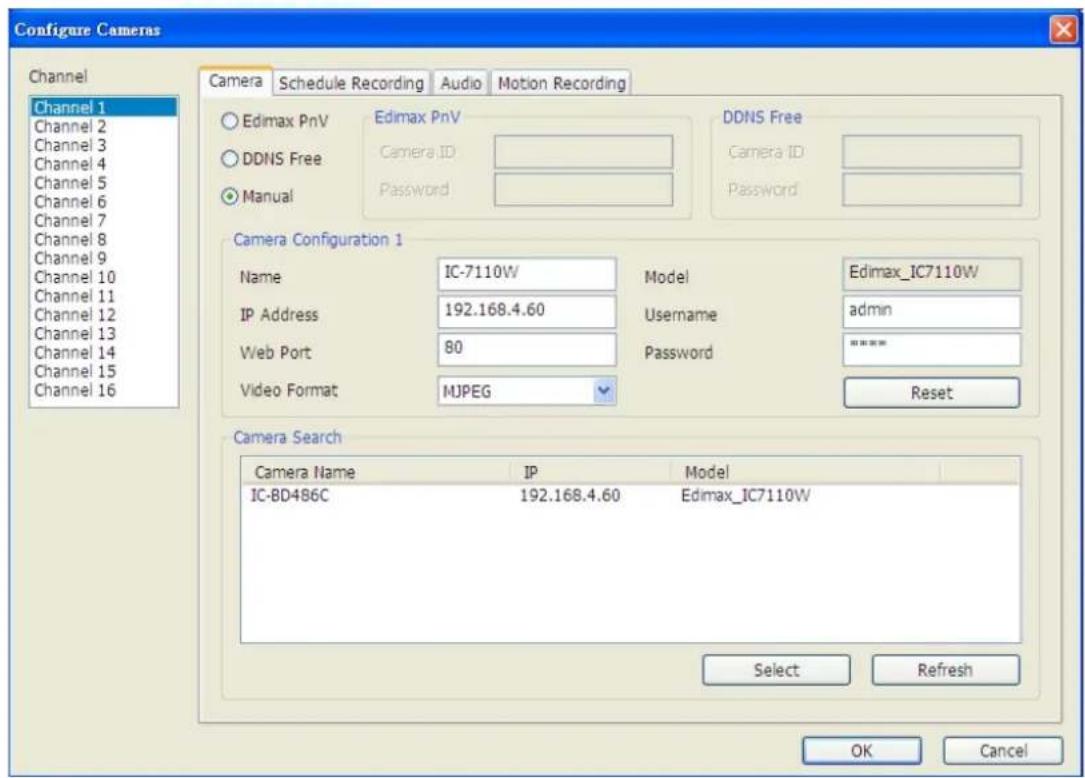Click the Model column header in Camera Search
This screenshot has height=778, width=1085.
pos(805,472)
